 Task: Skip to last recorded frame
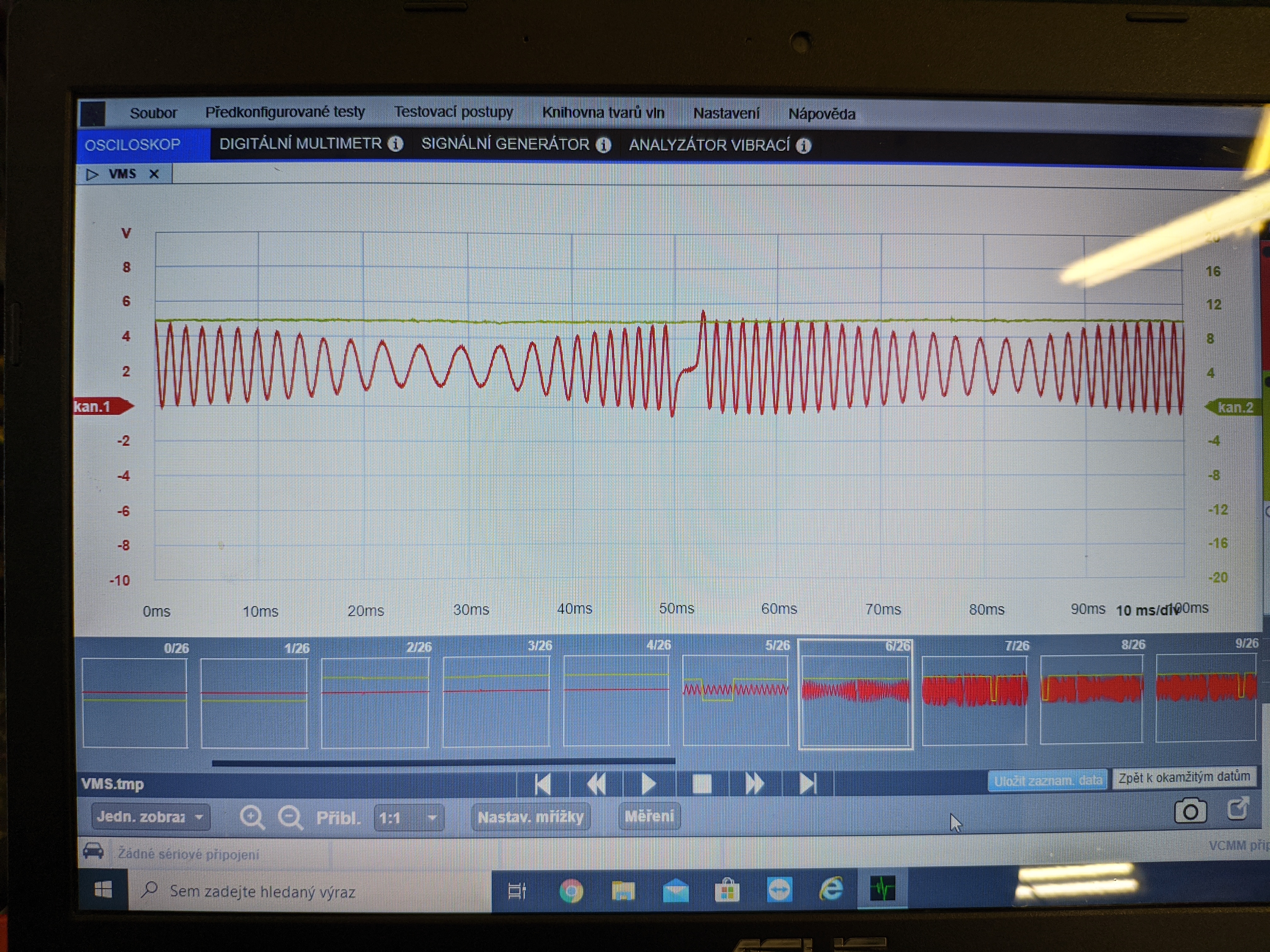807,783
